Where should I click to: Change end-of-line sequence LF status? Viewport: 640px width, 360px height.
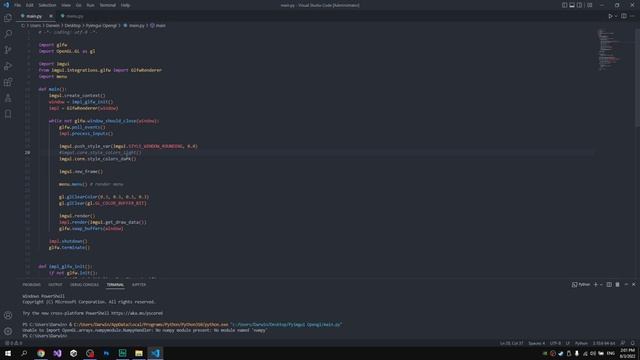coord(567,343)
